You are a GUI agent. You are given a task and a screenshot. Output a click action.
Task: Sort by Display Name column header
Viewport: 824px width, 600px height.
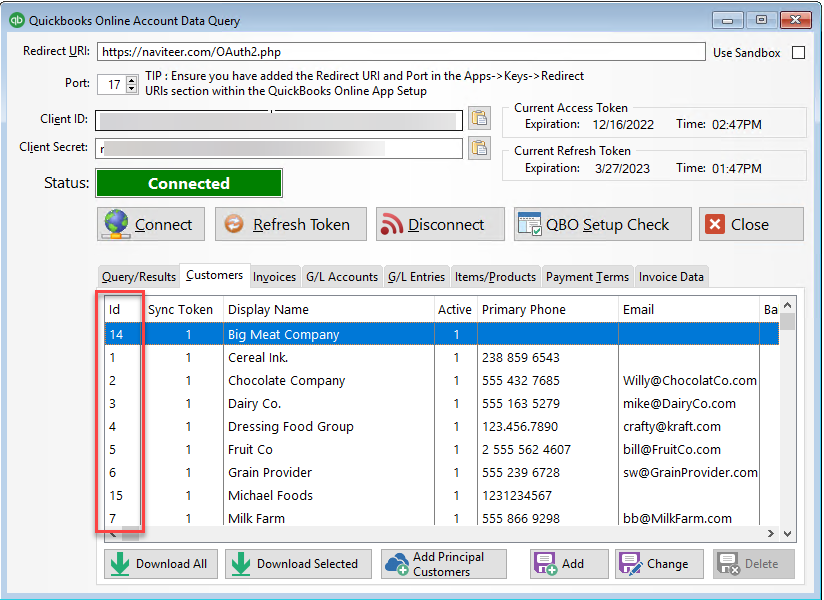click(x=329, y=309)
